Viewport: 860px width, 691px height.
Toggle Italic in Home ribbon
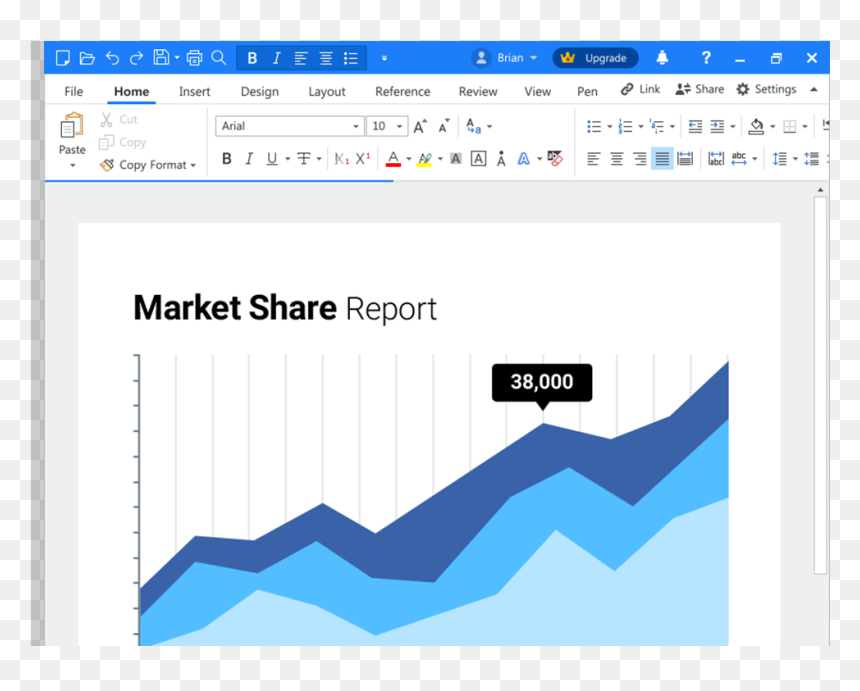(x=249, y=159)
